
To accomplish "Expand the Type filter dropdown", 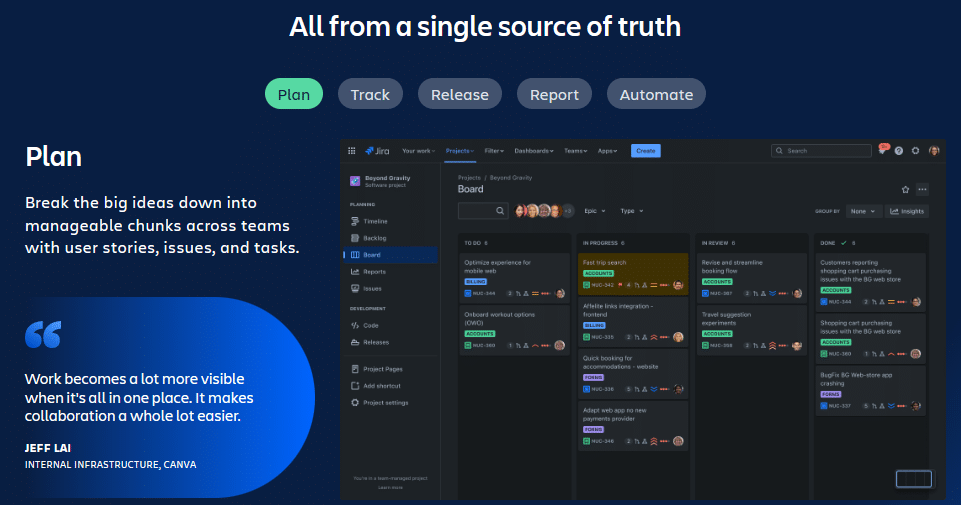I will [x=632, y=211].
